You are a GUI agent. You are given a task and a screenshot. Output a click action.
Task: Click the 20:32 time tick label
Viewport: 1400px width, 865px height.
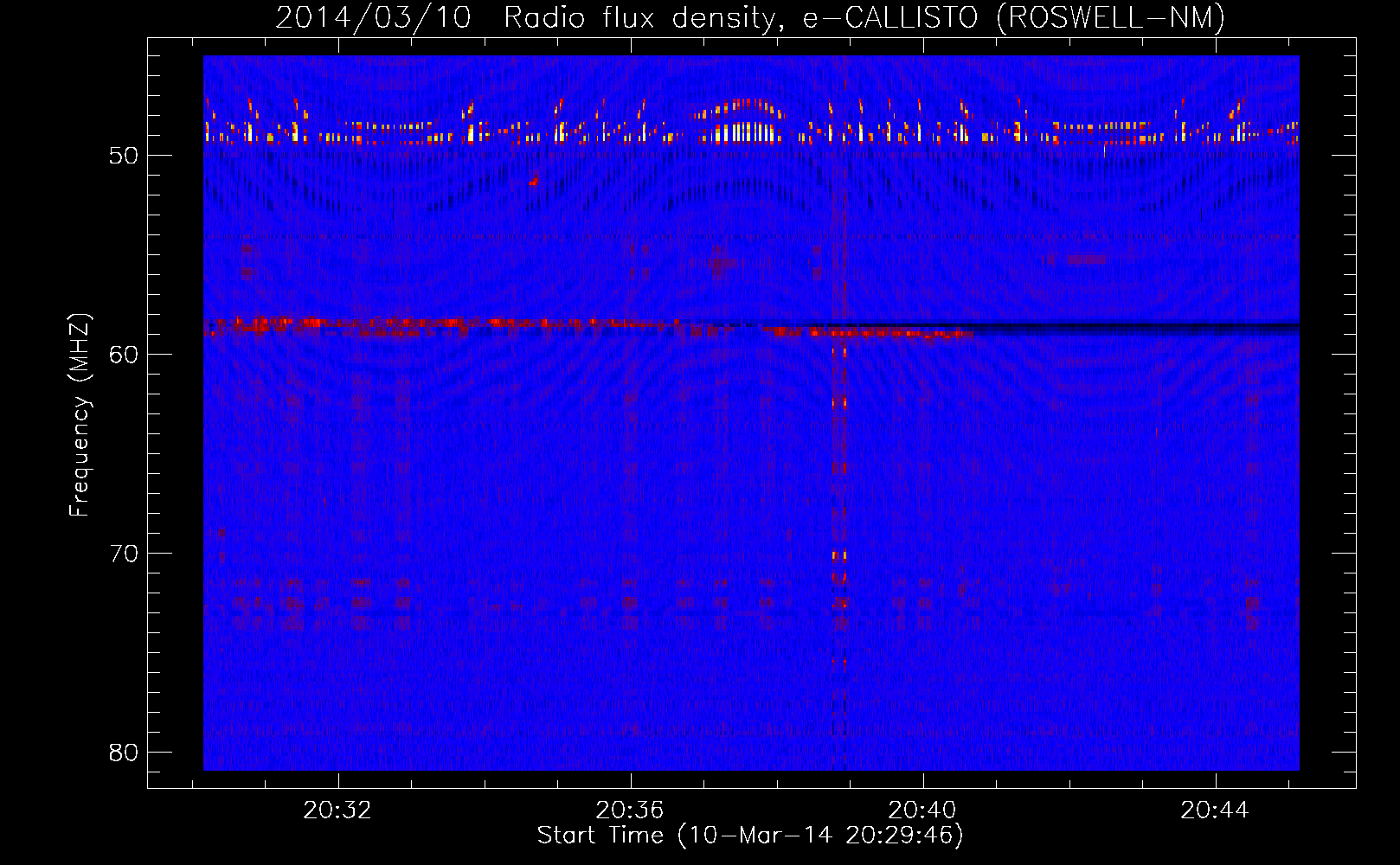337,810
